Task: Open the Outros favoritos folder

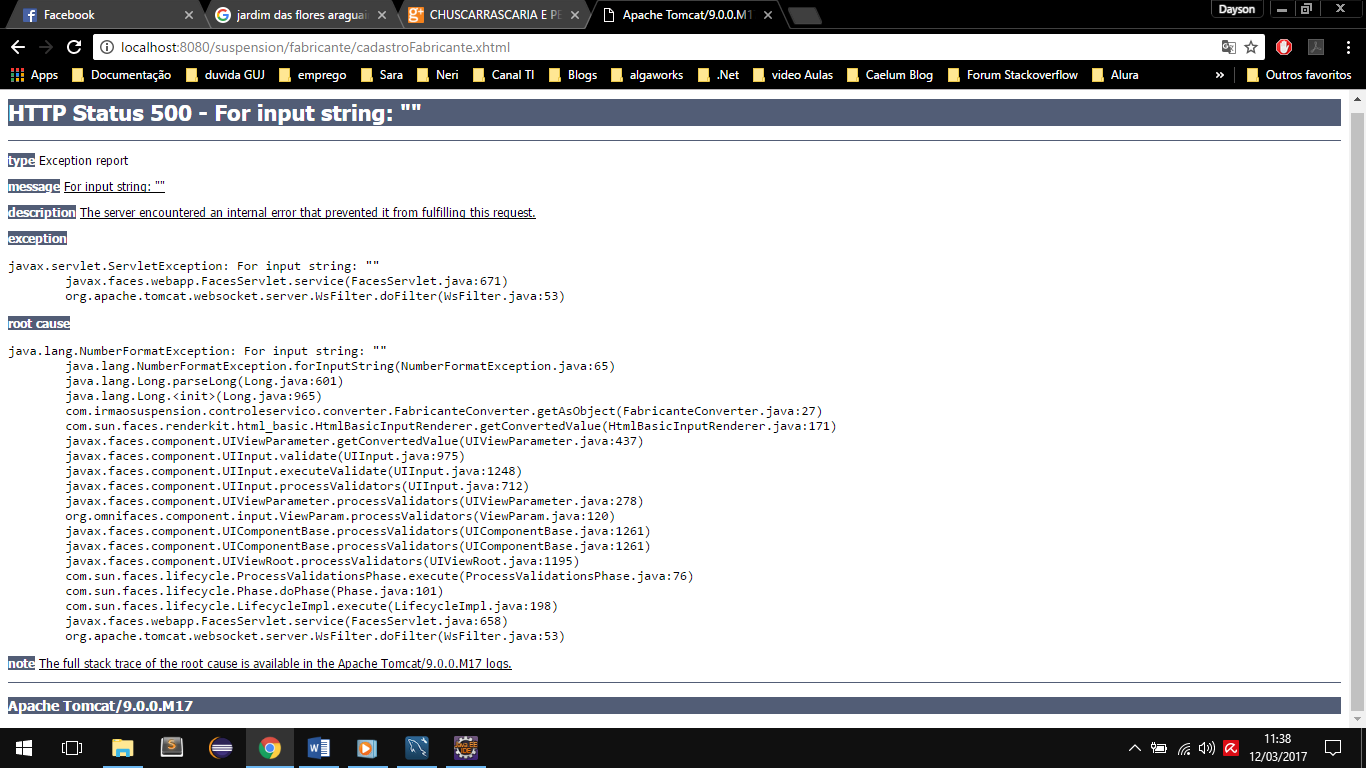Action: click(x=1299, y=75)
